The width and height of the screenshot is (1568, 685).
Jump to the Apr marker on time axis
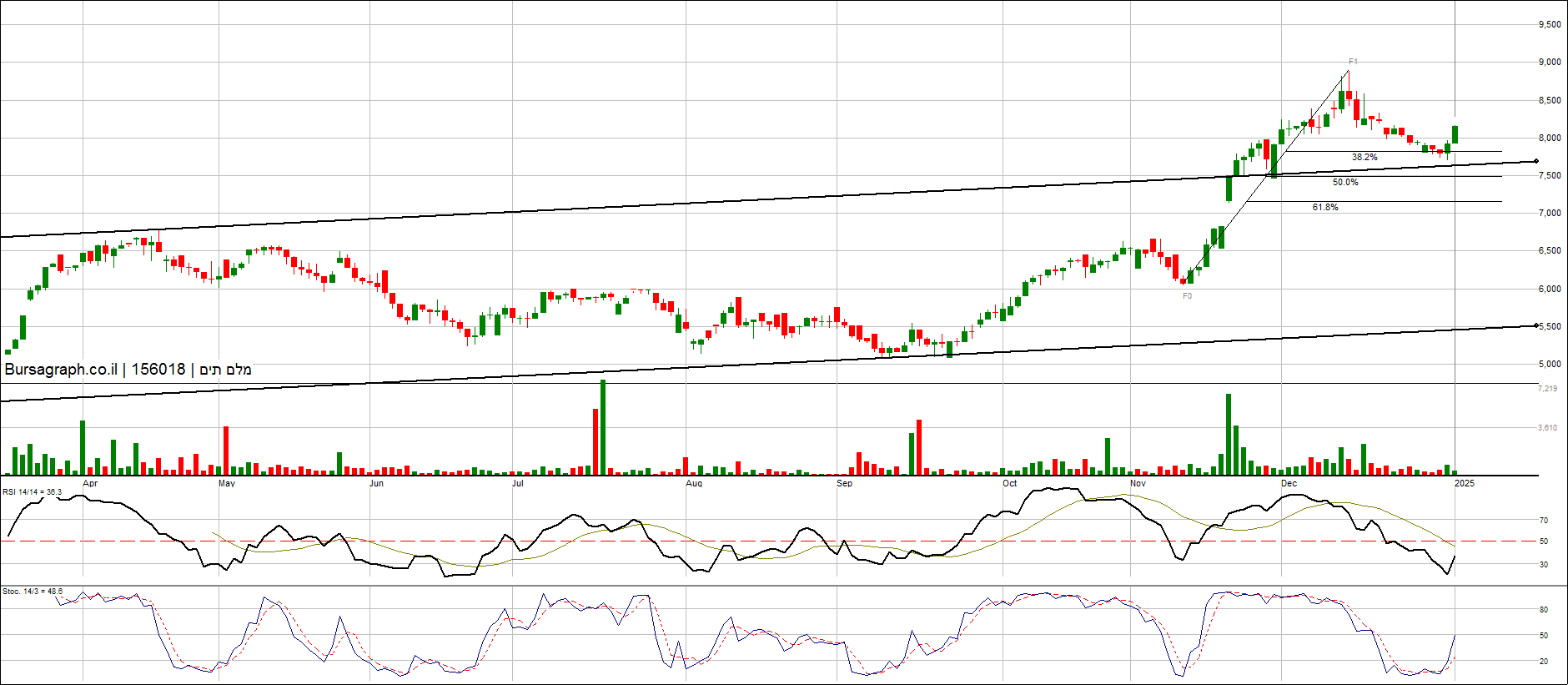point(90,483)
